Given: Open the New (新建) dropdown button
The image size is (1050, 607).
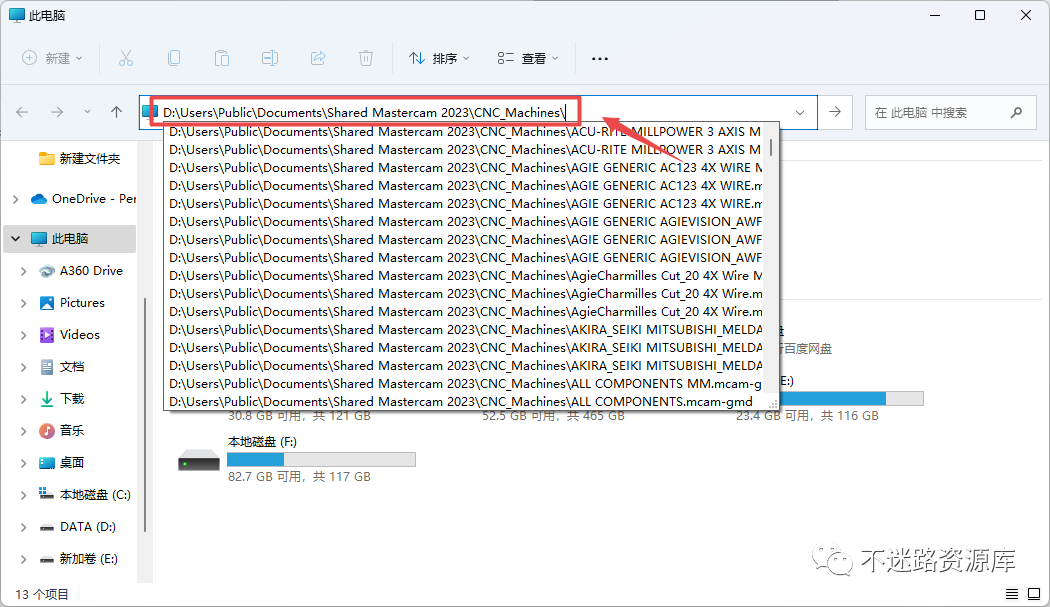Looking at the screenshot, I should [x=52, y=58].
